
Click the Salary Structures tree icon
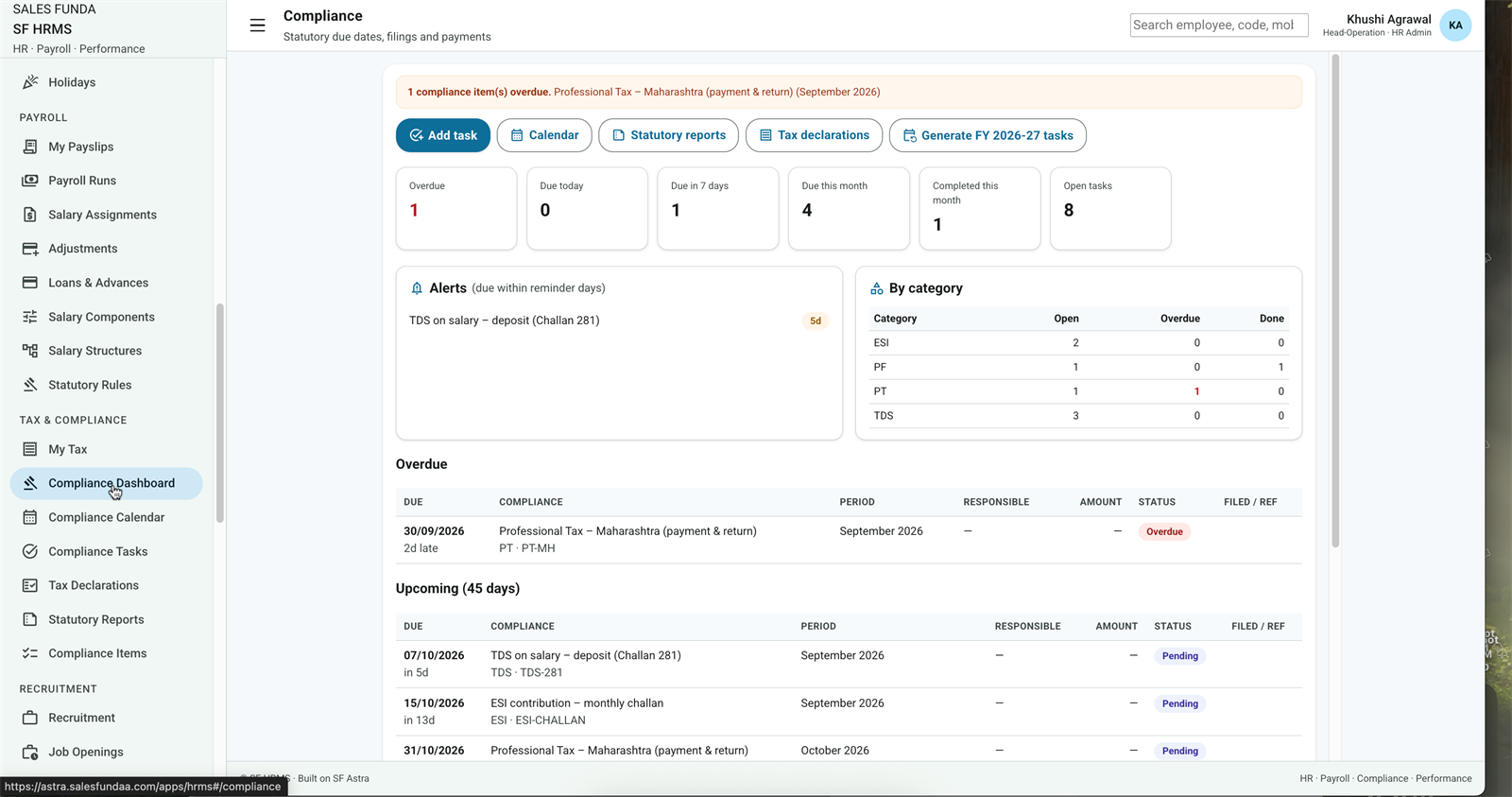pyautogui.click(x=30, y=351)
